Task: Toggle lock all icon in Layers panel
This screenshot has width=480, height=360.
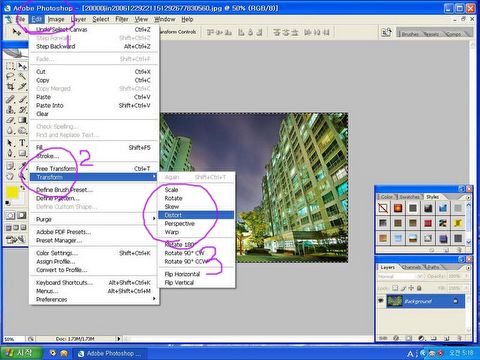Action: pos(419,288)
